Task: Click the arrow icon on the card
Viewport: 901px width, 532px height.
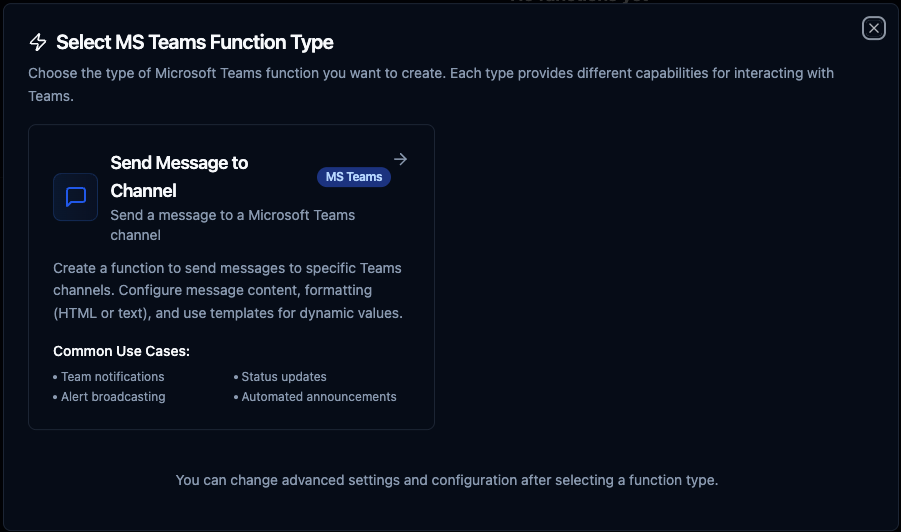Action: click(400, 159)
